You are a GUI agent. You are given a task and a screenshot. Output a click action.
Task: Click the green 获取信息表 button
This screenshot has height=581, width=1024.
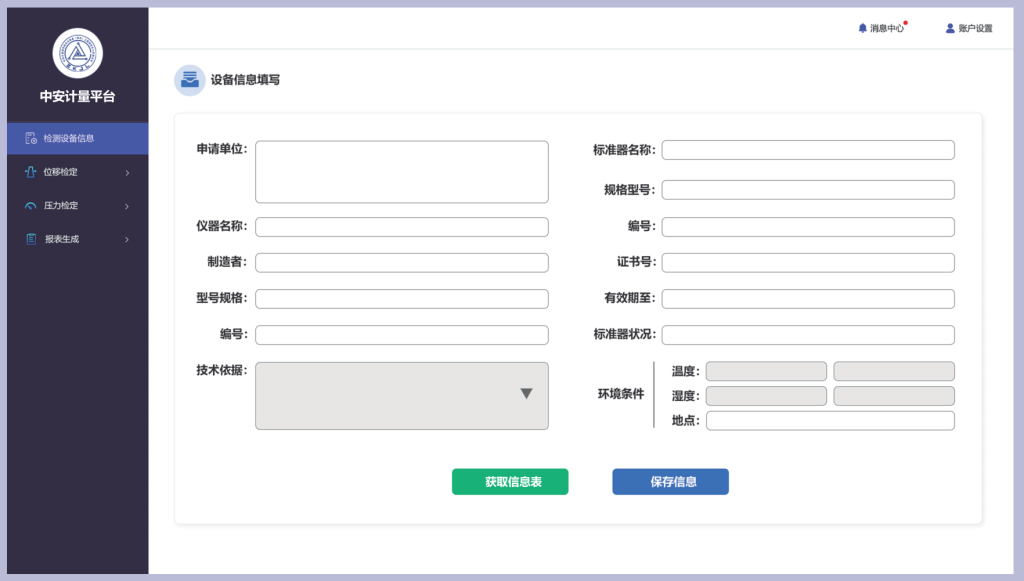coord(510,482)
